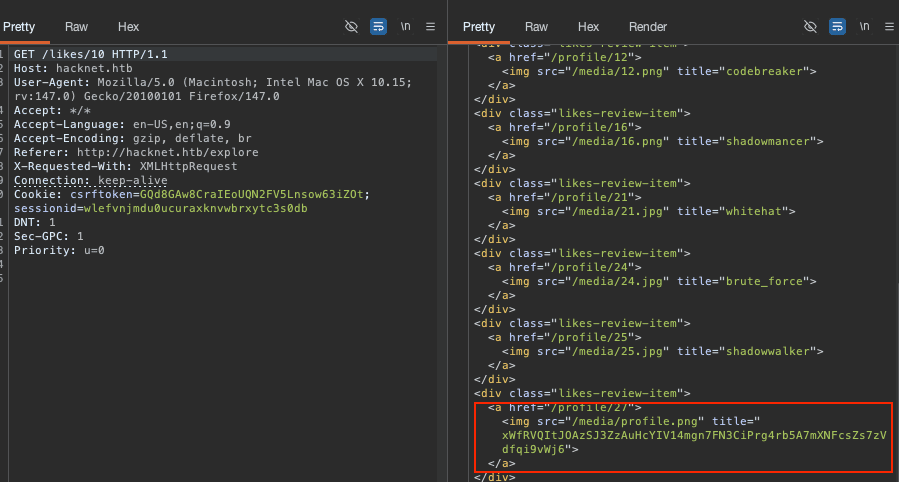
Task: Open the response Render tab
Action: (x=647, y=27)
